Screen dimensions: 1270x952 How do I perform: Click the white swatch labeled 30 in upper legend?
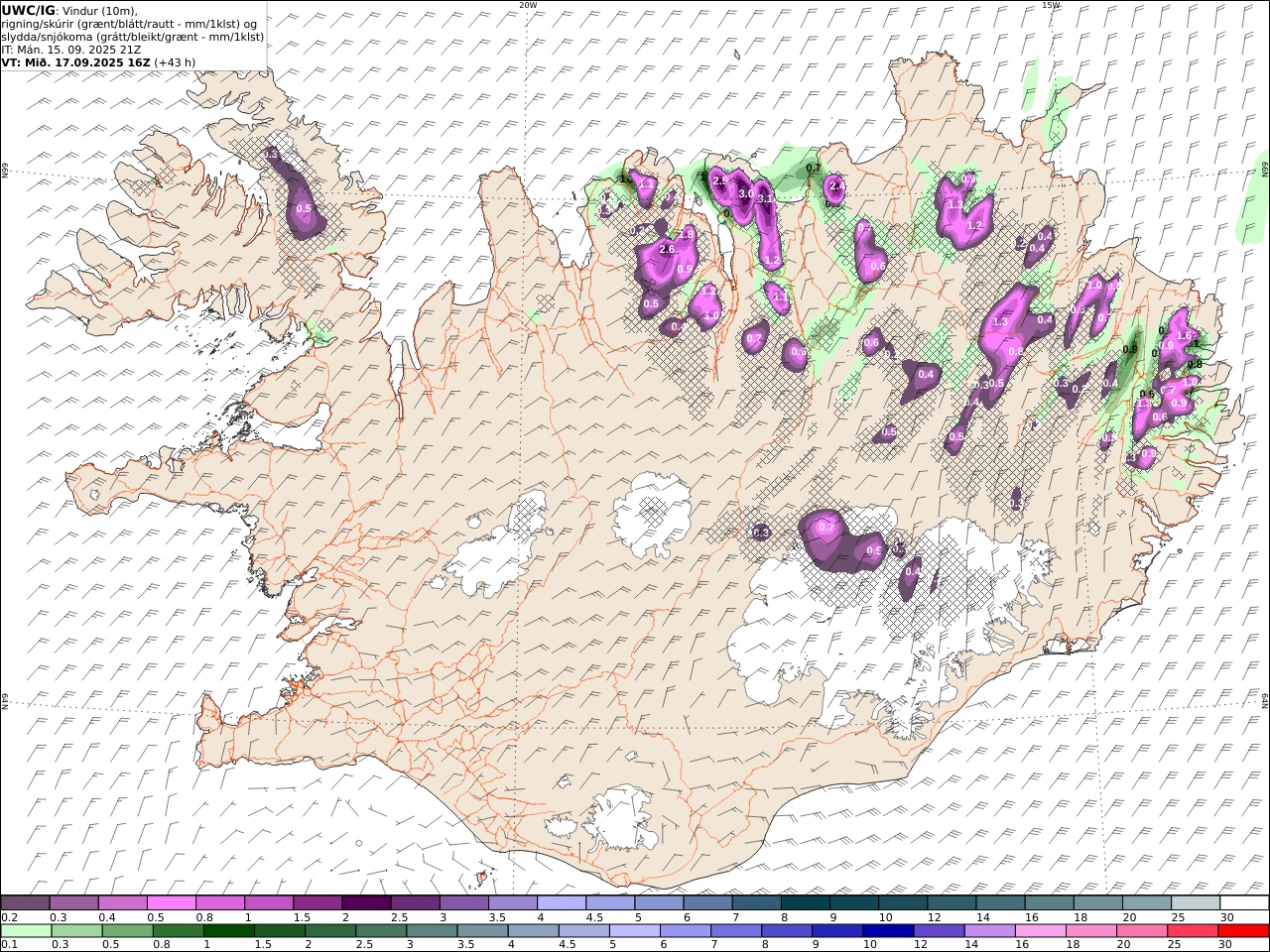[x=1243, y=903]
